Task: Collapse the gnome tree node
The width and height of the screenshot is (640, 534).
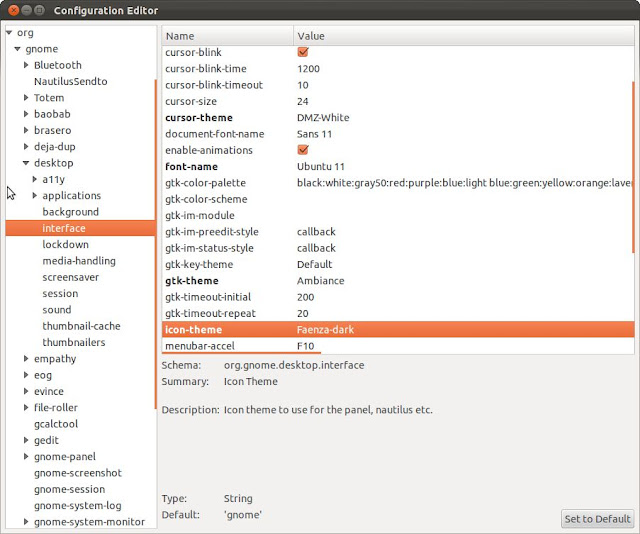Action: tap(17, 49)
